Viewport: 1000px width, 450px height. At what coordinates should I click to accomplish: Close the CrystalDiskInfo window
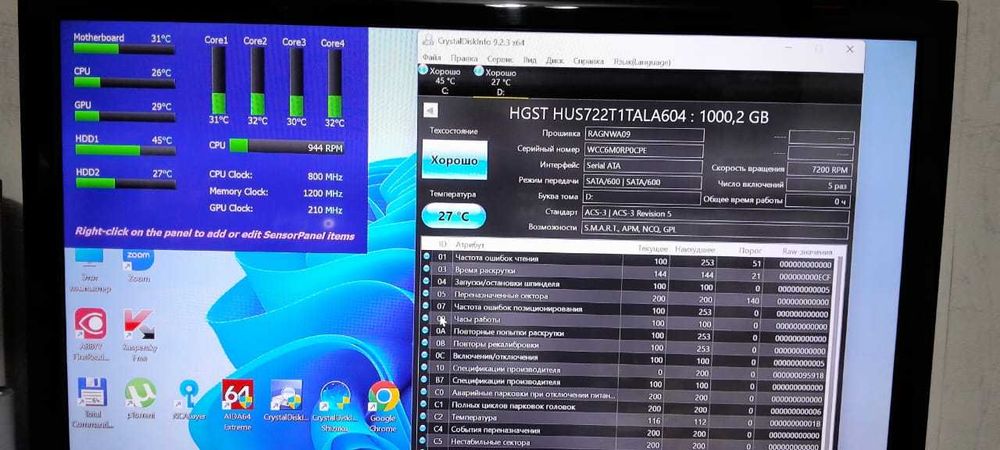click(849, 49)
